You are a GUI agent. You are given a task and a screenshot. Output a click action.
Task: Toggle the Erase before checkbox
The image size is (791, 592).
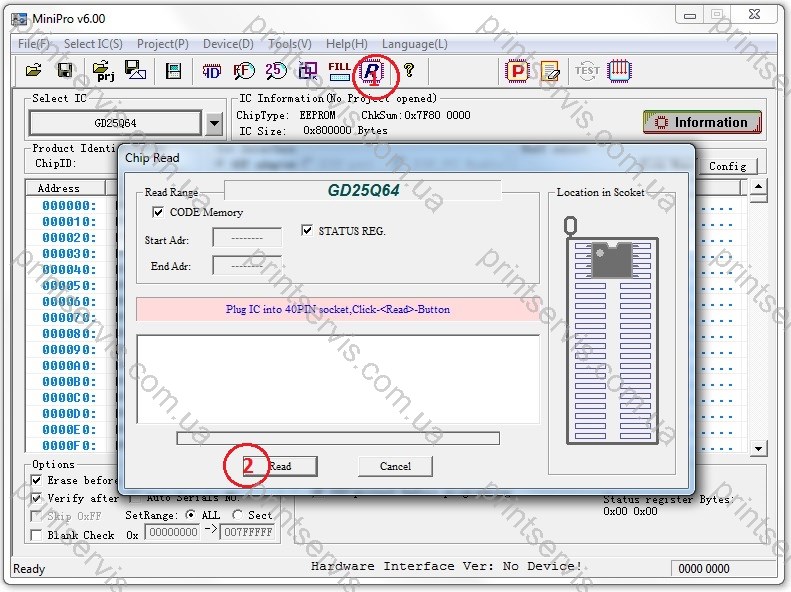(36, 480)
